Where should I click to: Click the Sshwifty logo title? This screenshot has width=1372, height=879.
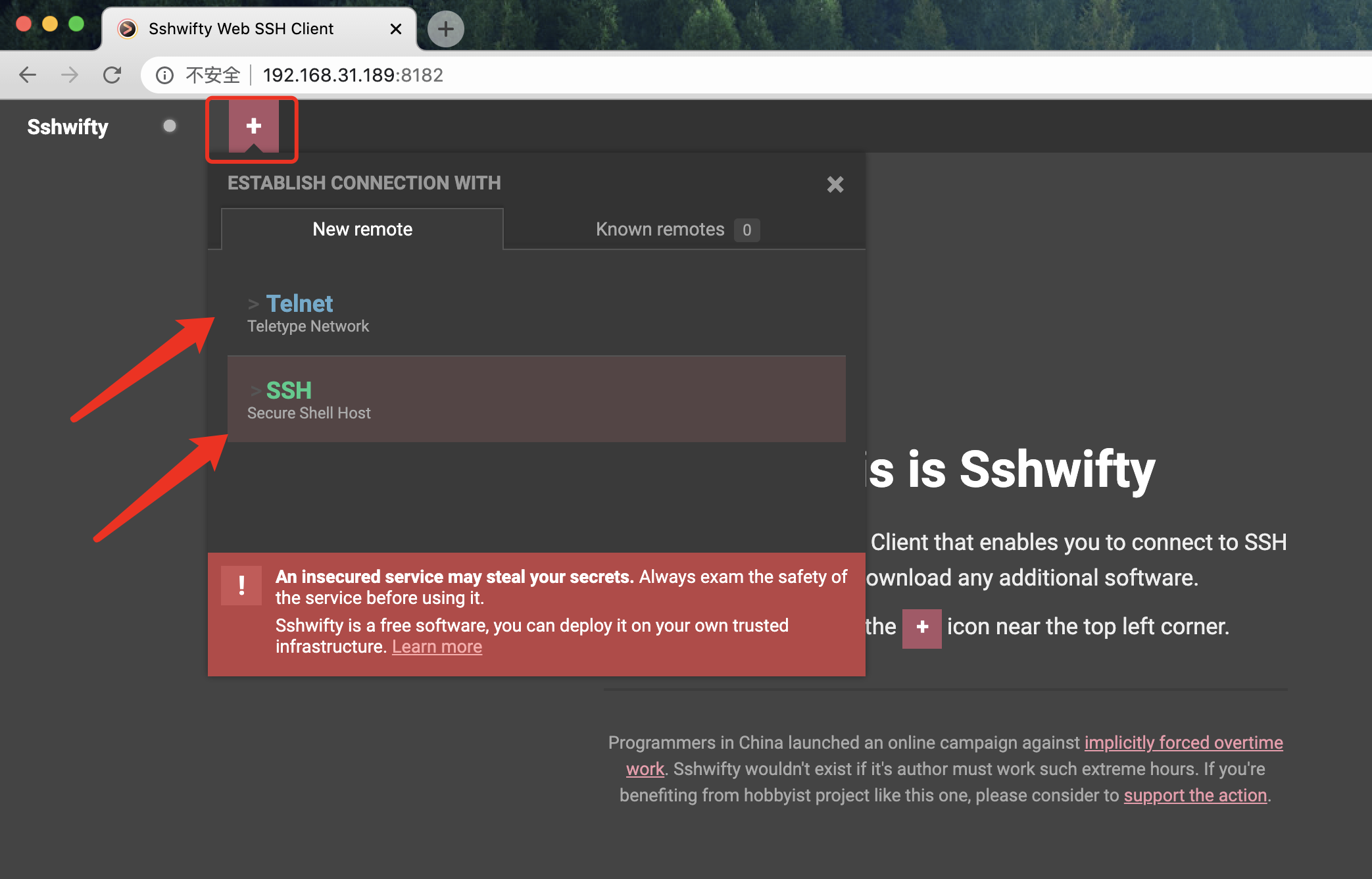pos(68,126)
